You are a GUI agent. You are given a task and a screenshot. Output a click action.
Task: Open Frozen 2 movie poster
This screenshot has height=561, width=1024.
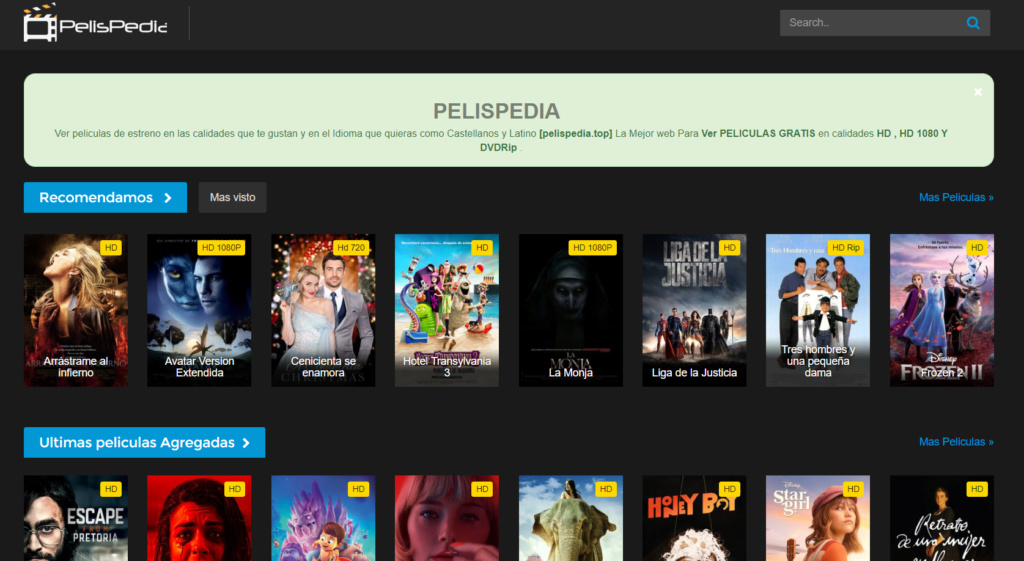(x=942, y=310)
